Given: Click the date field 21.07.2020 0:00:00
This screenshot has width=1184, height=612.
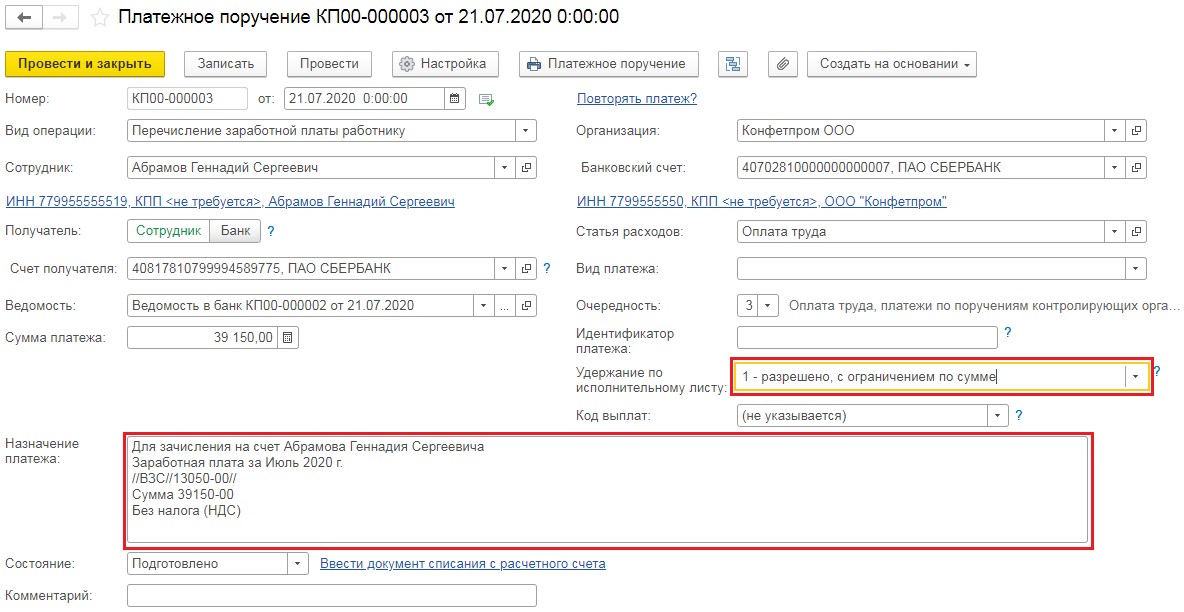Looking at the screenshot, I should pos(364,98).
